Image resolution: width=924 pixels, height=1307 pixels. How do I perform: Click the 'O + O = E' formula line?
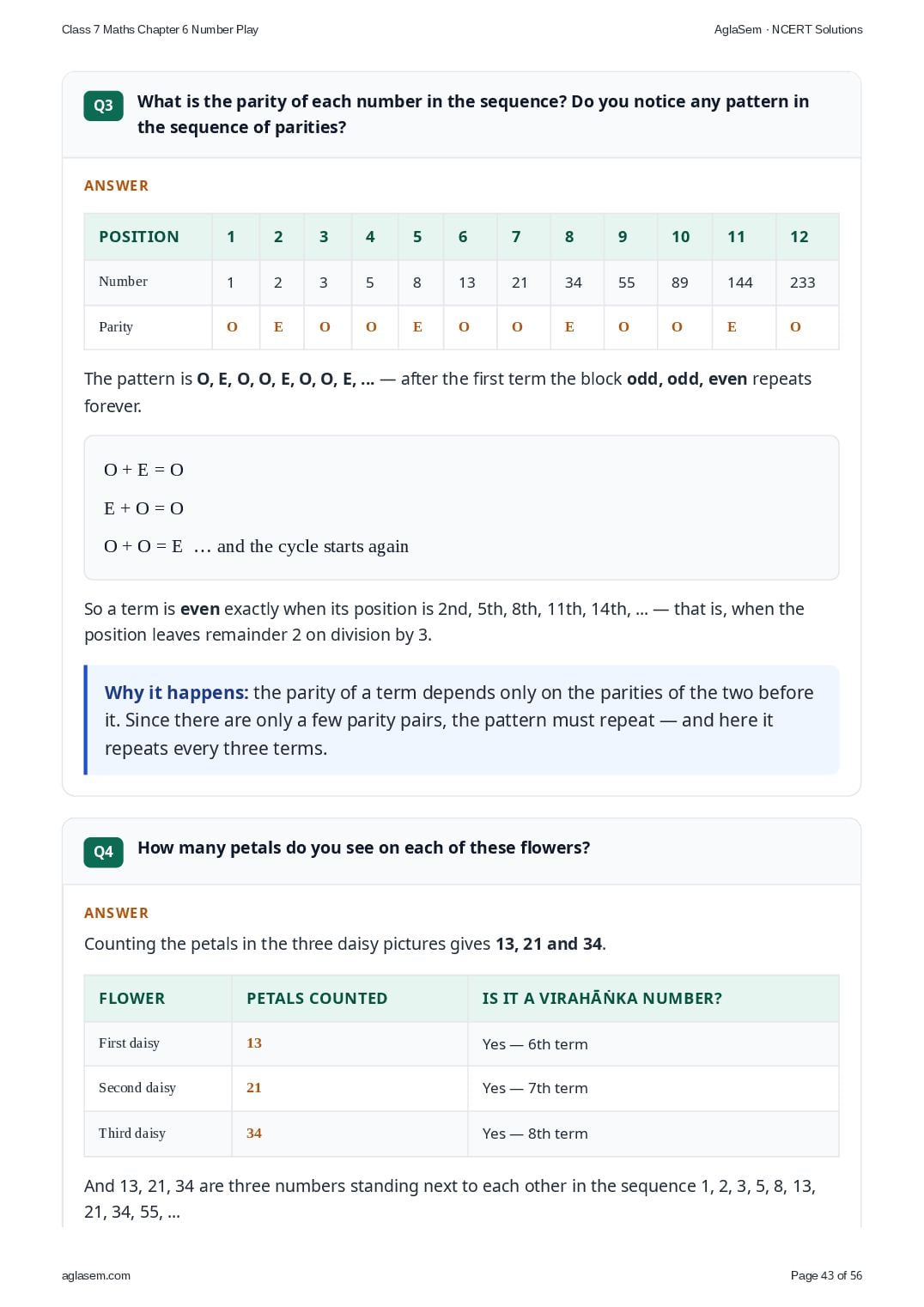pos(143,546)
